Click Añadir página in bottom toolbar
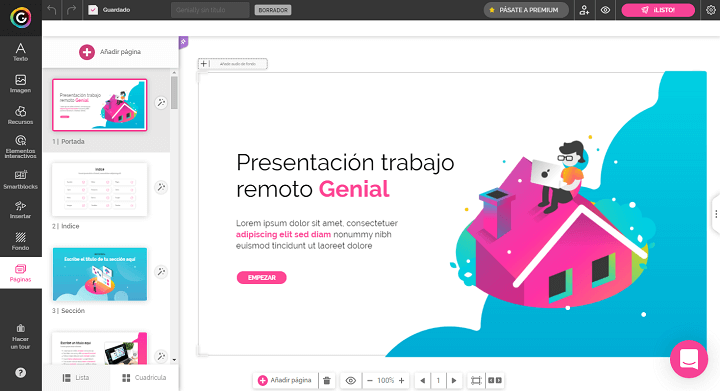This screenshot has width=720, height=391. [285, 380]
